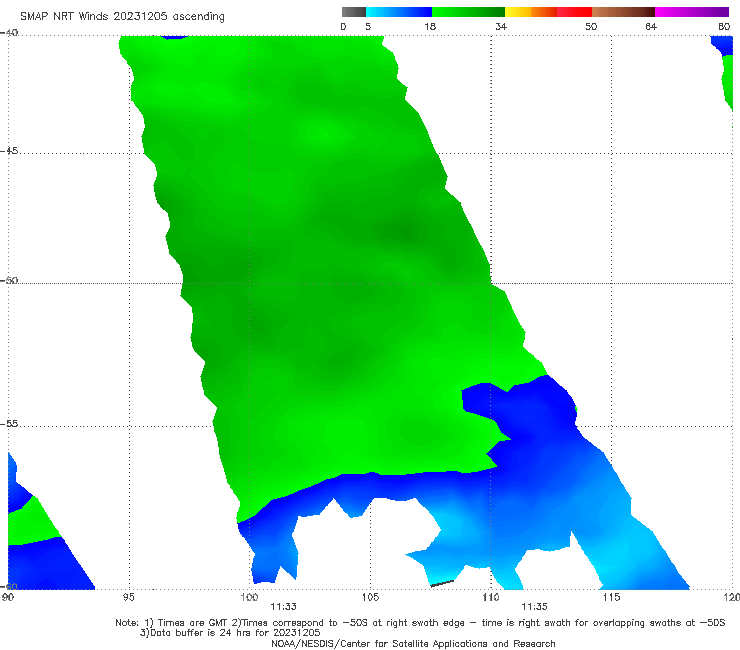This screenshot has width=740, height=650.
Task: Click the note 'Times are GMT' line
Action: pos(420,623)
